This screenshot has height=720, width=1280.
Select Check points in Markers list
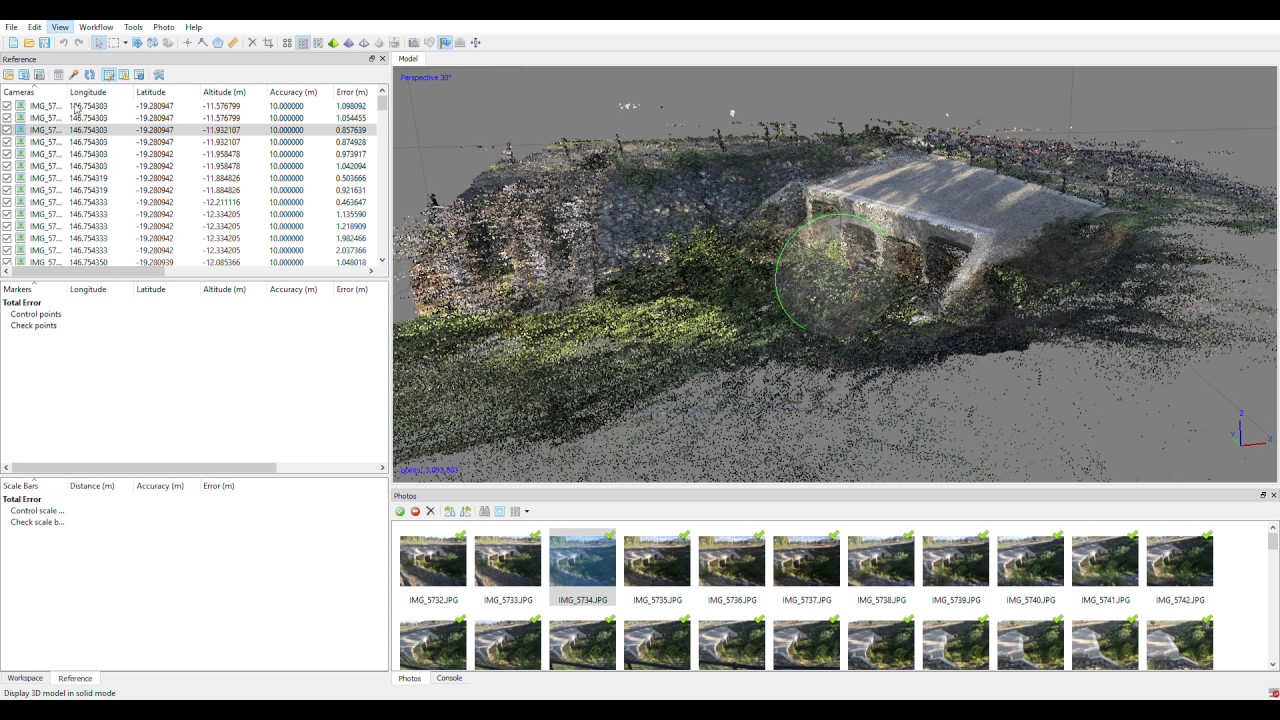pyautogui.click(x=34, y=325)
